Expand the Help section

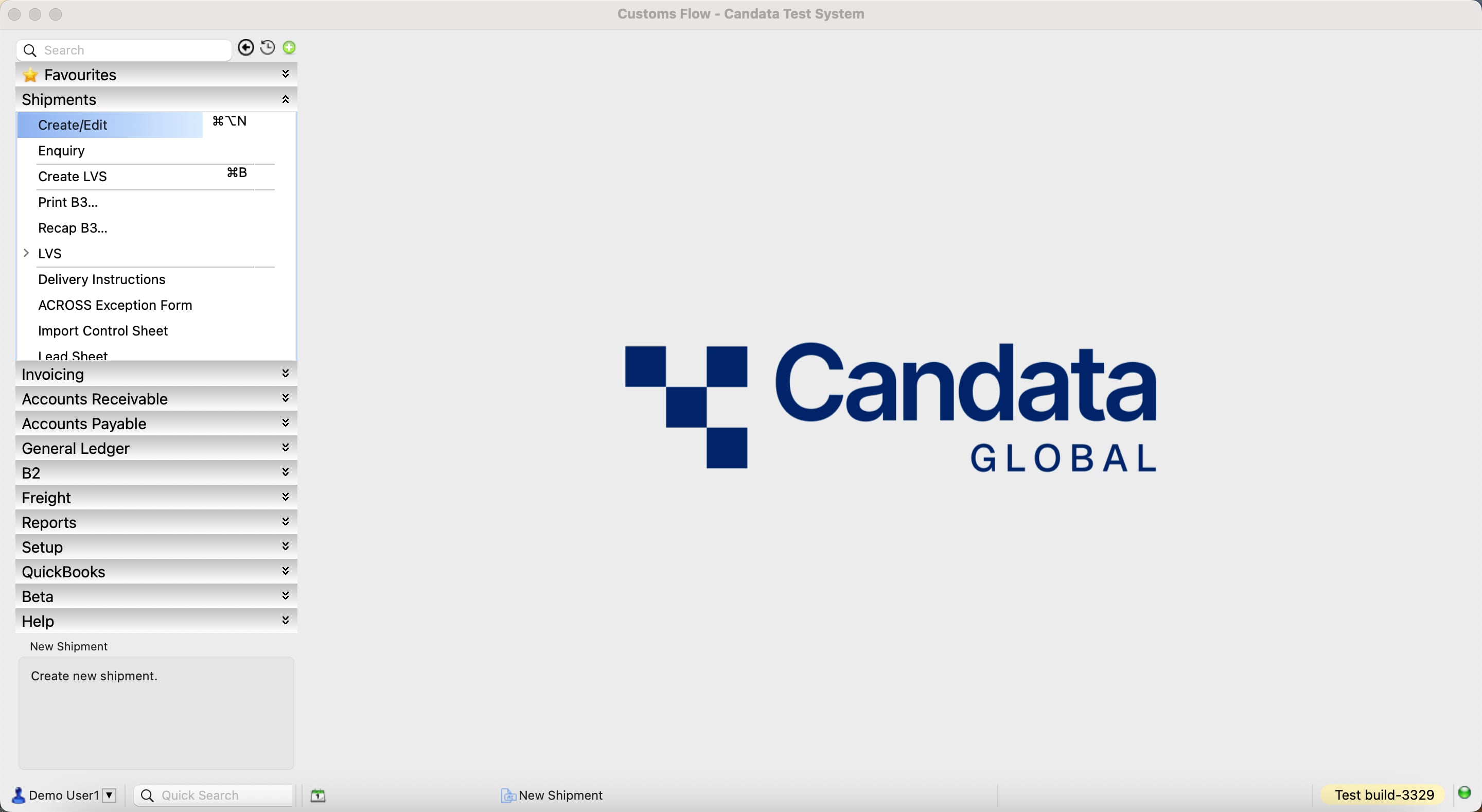286,621
